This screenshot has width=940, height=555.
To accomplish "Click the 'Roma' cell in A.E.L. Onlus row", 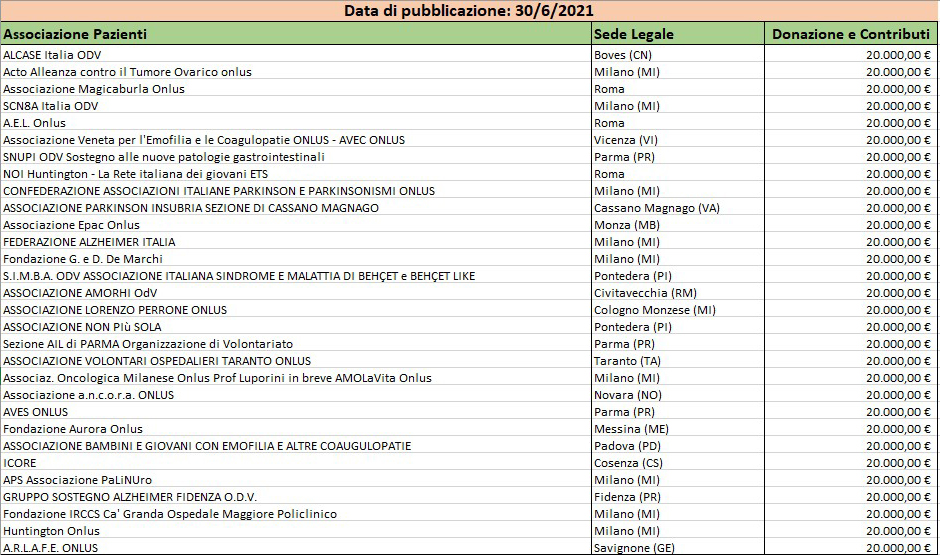I will [678, 123].
